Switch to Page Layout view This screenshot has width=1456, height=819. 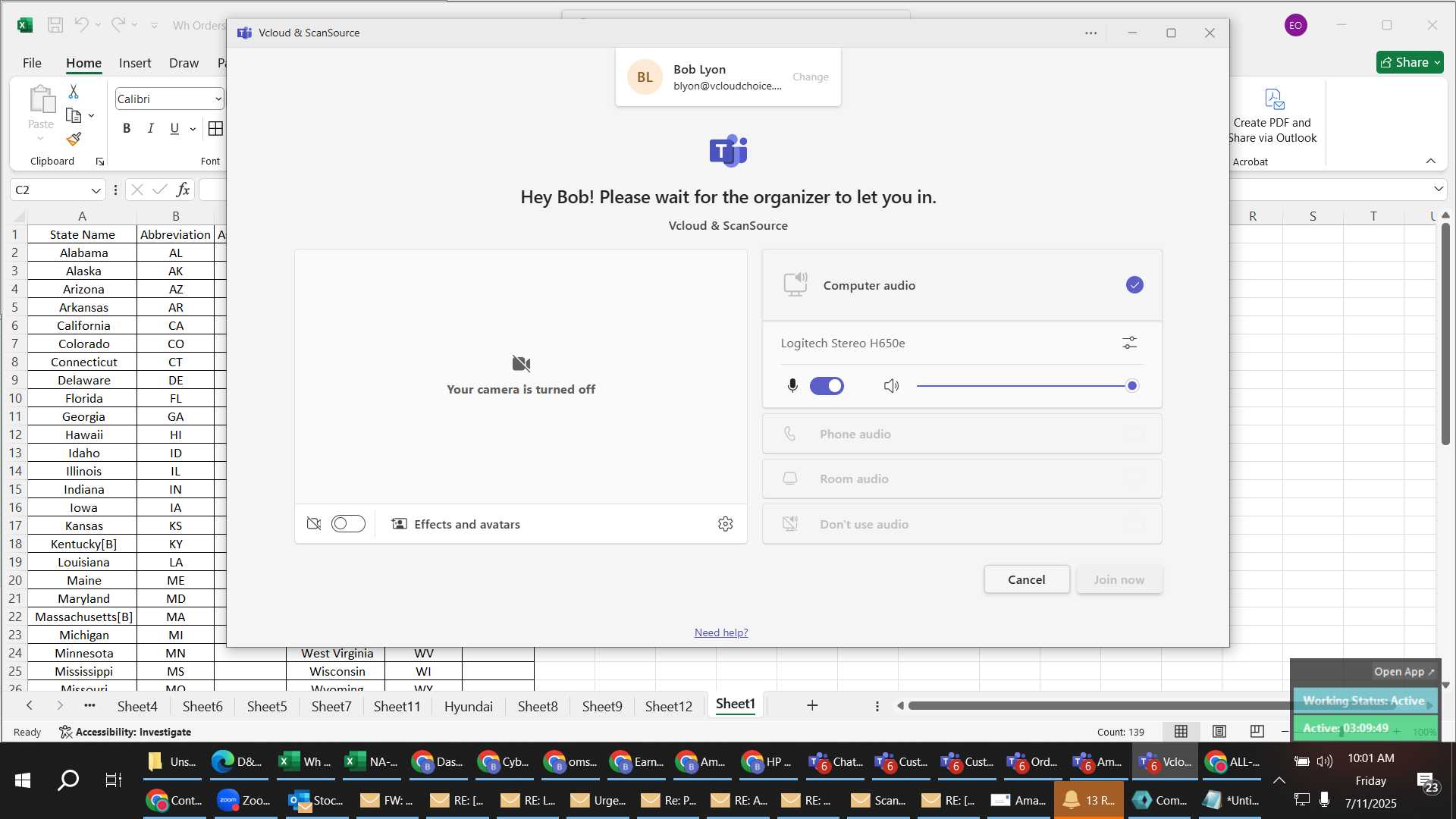[1219, 731]
